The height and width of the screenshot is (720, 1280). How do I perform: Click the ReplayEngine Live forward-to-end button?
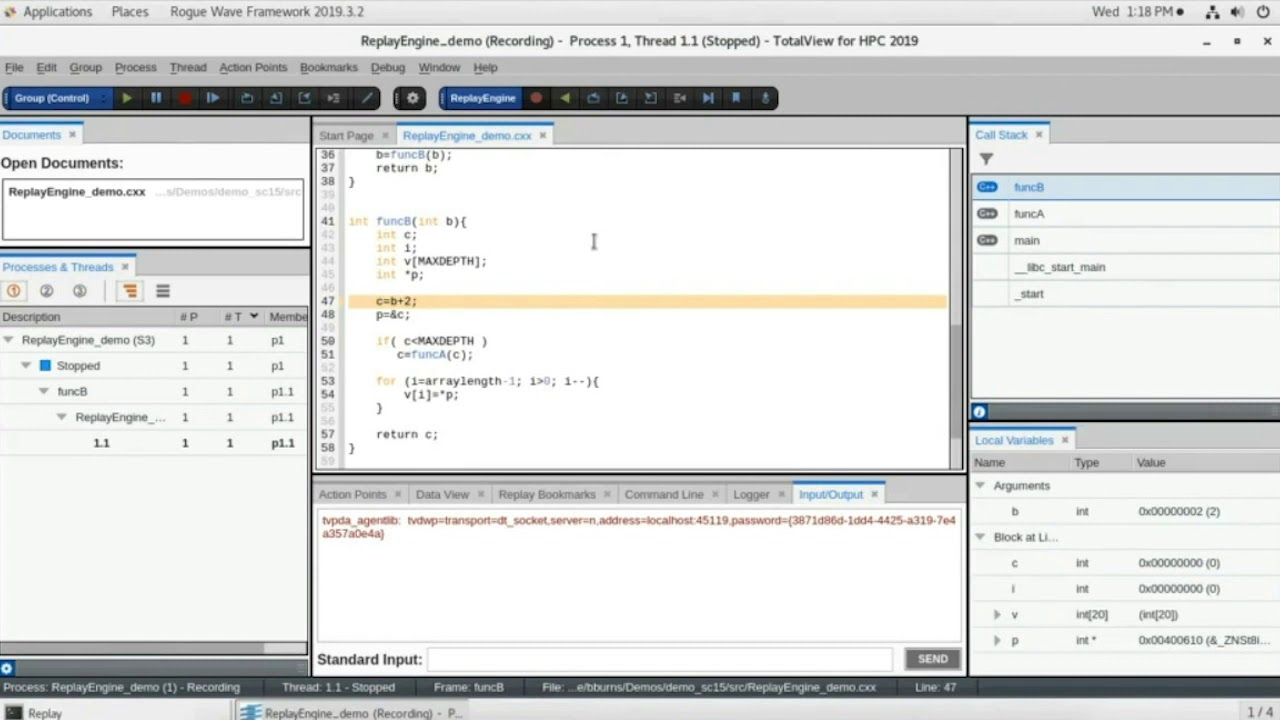point(708,98)
